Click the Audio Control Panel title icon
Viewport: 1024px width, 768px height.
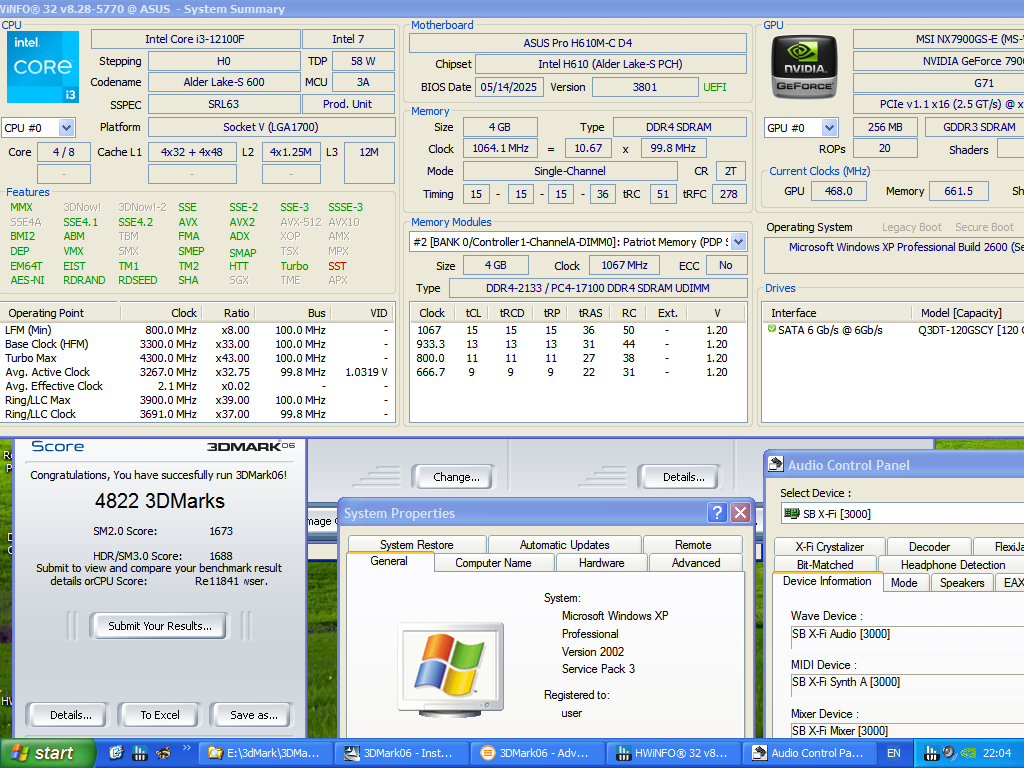click(x=776, y=464)
